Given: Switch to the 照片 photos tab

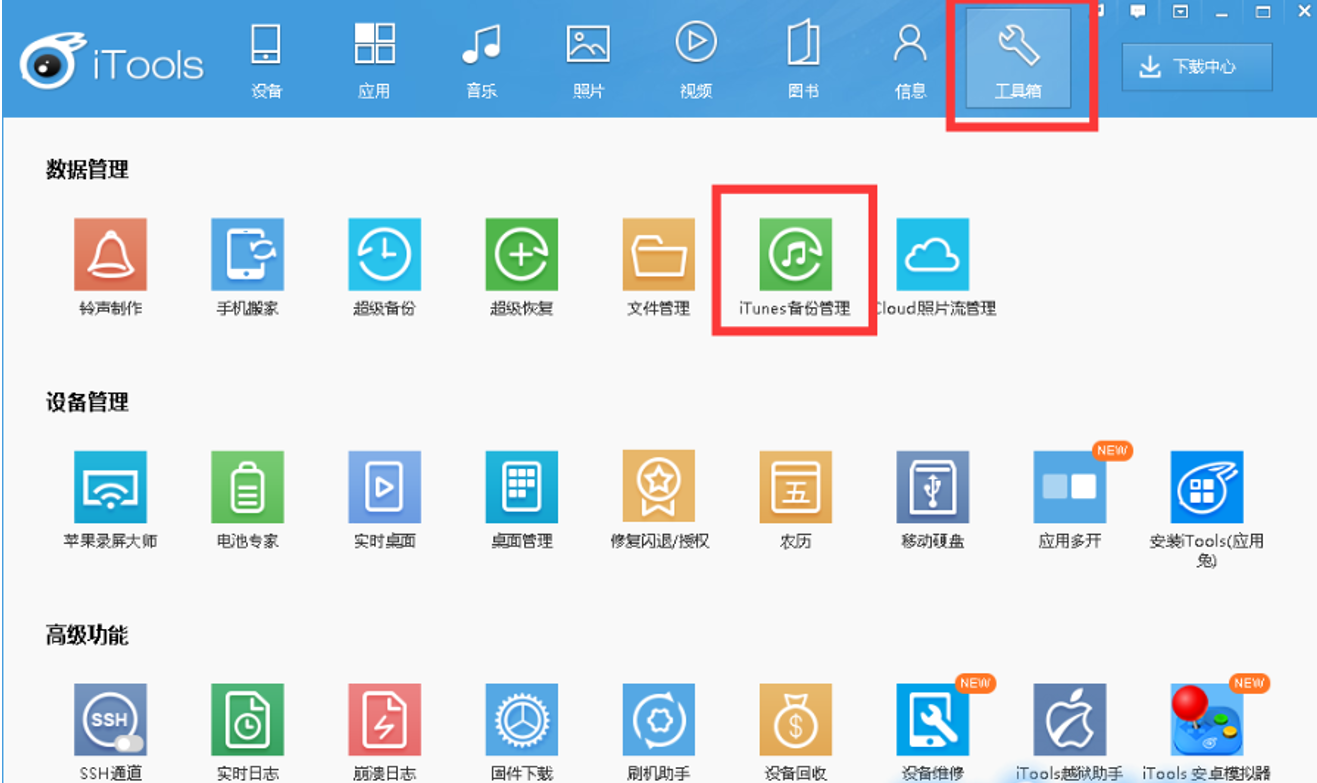Looking at the screenshot, I should (588, 60).
